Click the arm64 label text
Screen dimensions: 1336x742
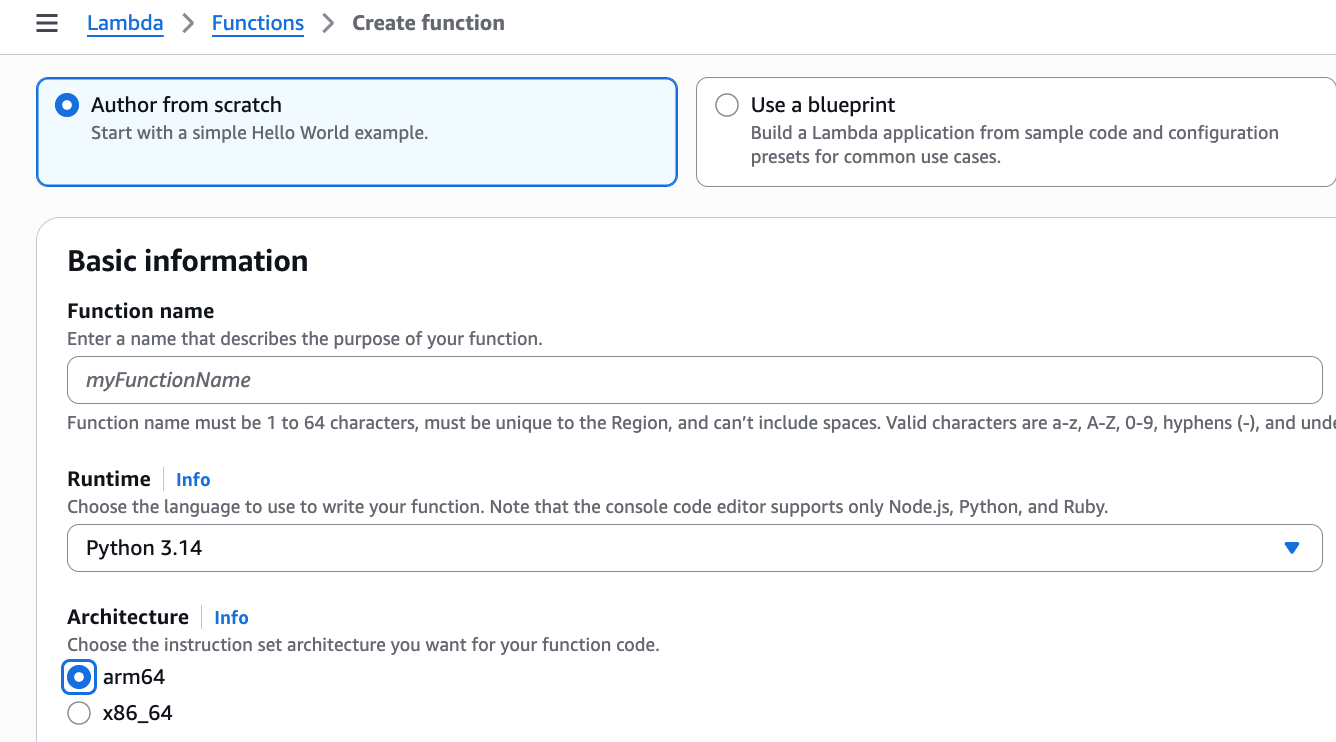(134, 677)
